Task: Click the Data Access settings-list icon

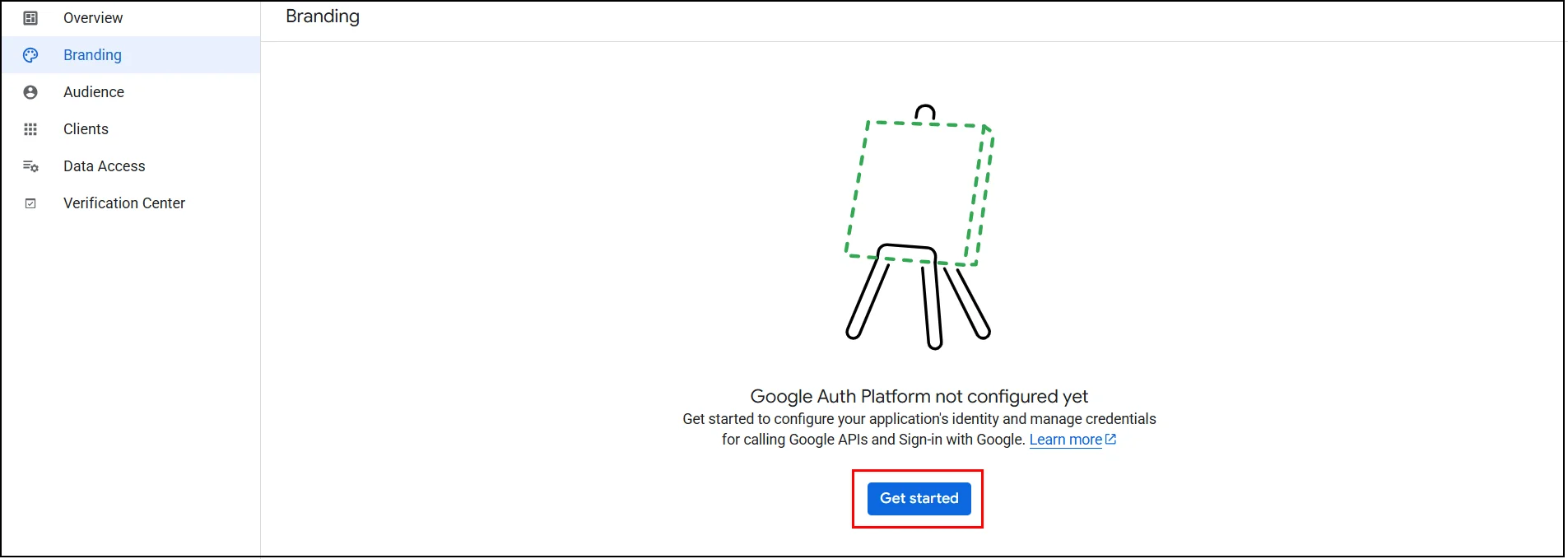Action: (30, 166)
